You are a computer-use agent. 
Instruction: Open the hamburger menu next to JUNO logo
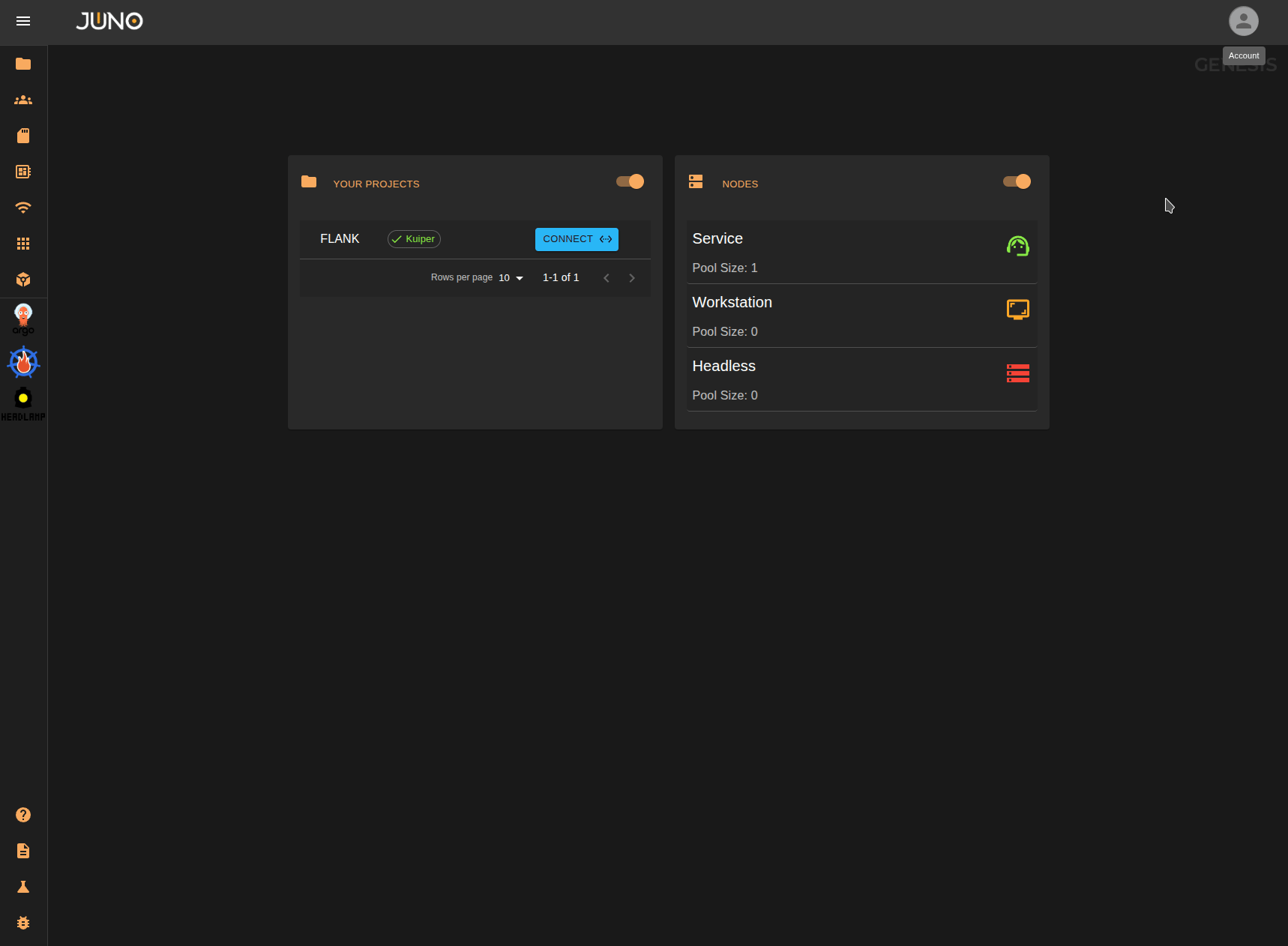pos(23,21)
